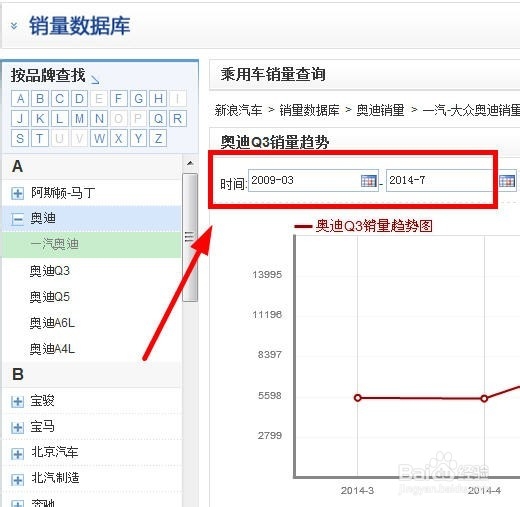
Task: Select 宝骏 in the brand list
Action: [42, 401]
